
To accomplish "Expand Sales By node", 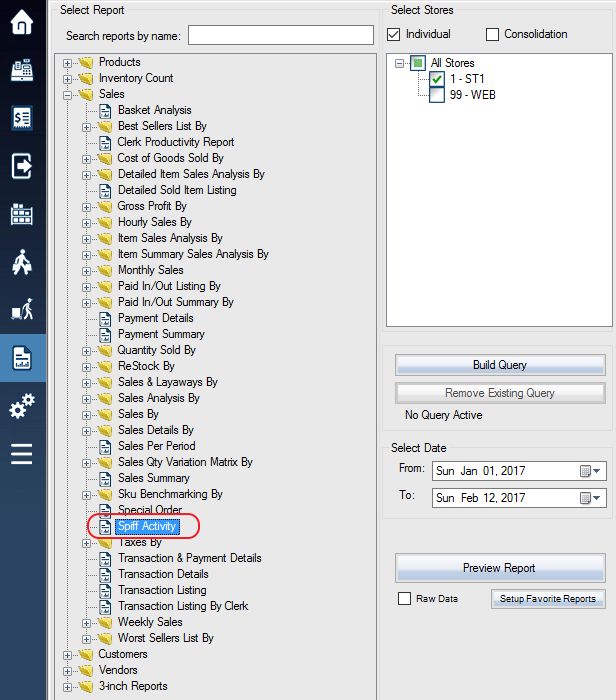I will click(x=87, y=415).
